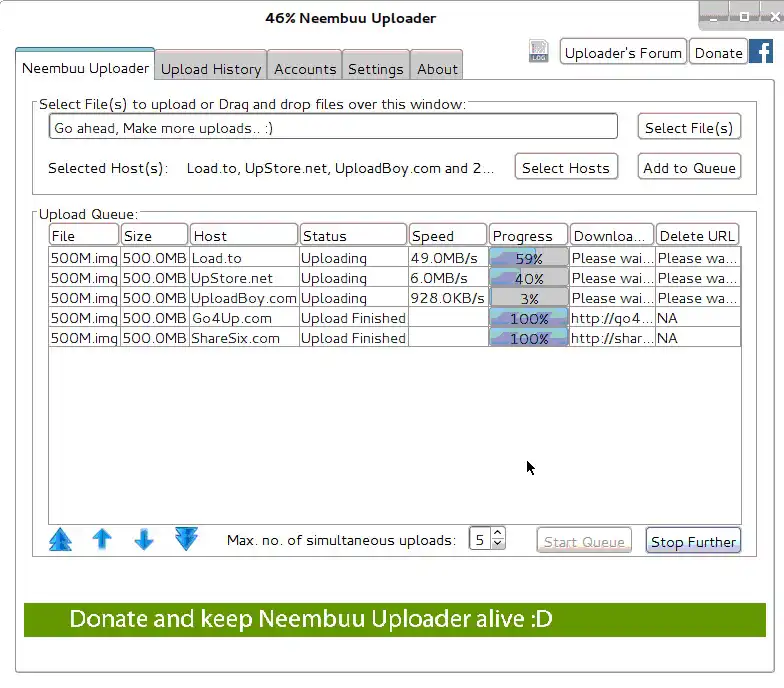Click the NA delete URL for ShareSix.com
The width and height of the screenshot is (784, 688).
698,338
